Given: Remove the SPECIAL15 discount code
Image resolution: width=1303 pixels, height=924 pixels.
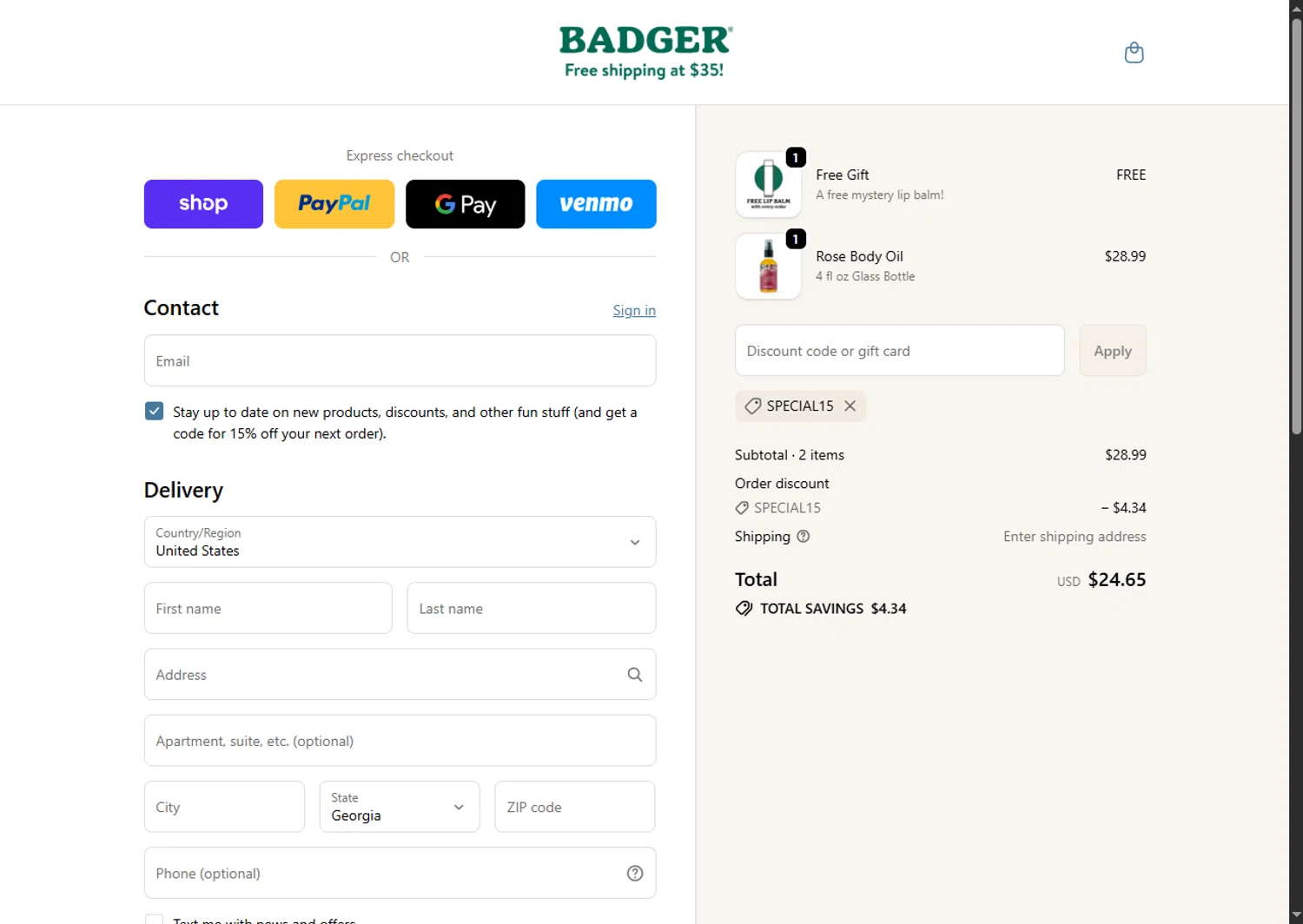Looking at the screenshot, I should (x=850, y=406).
